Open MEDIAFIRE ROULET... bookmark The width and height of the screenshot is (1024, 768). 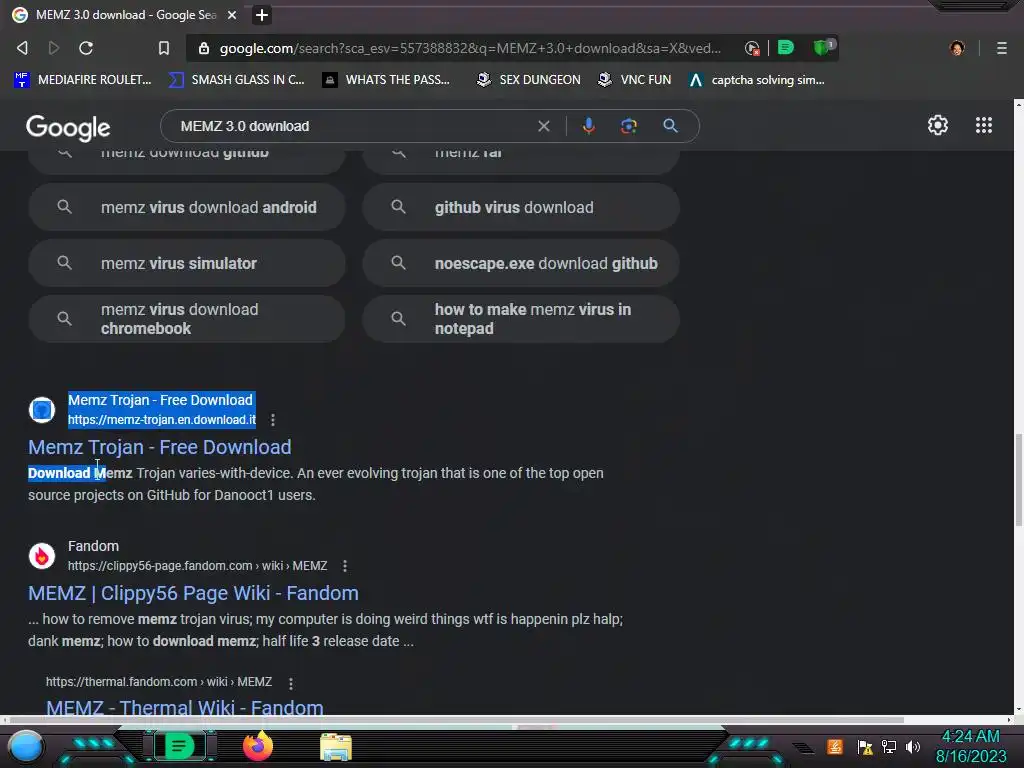coord(83,80)
